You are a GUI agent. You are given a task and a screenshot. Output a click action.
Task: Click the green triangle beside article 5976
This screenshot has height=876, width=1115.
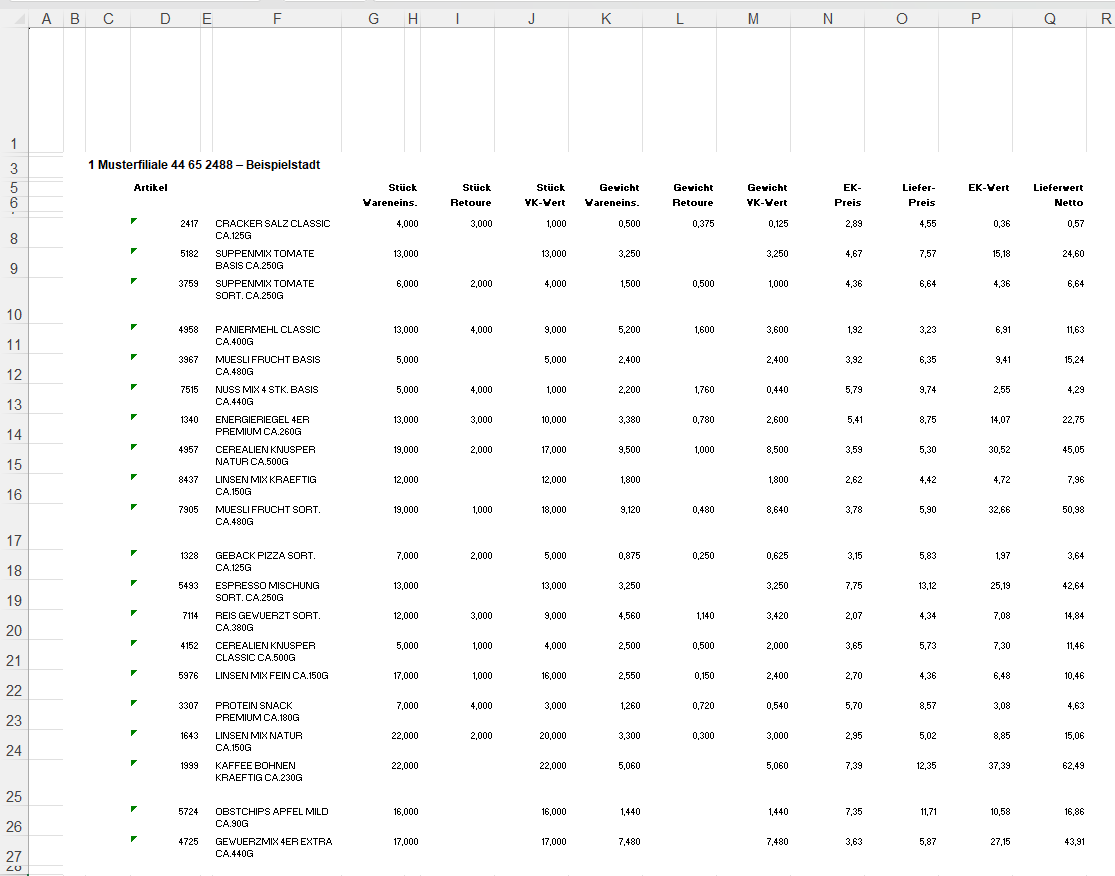(x=134, y=673)
